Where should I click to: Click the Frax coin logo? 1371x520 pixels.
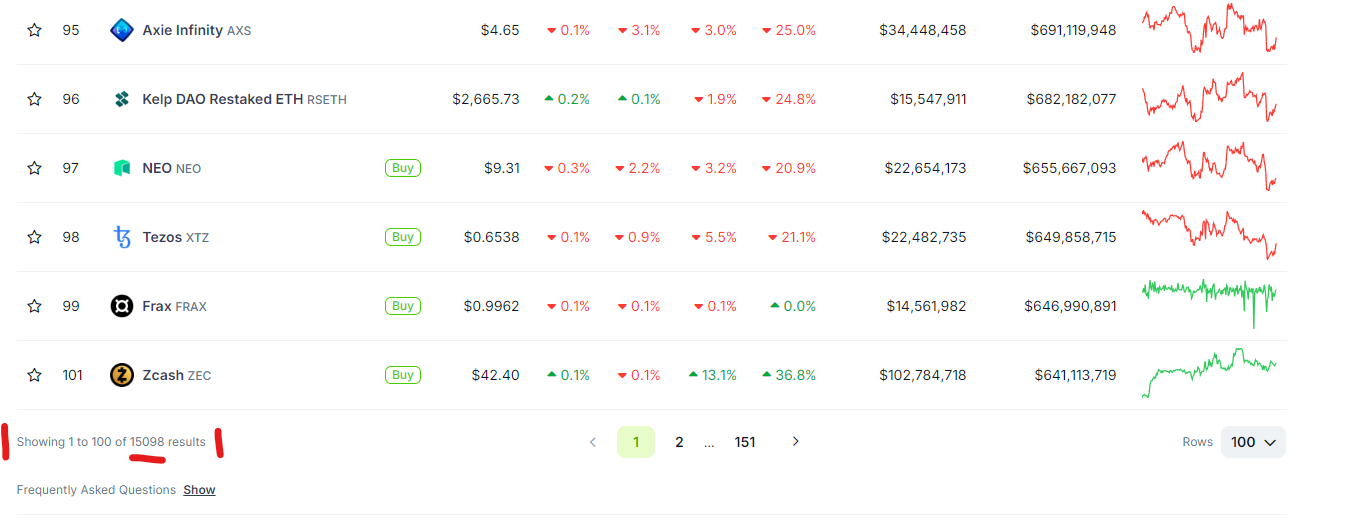(122, 306)
